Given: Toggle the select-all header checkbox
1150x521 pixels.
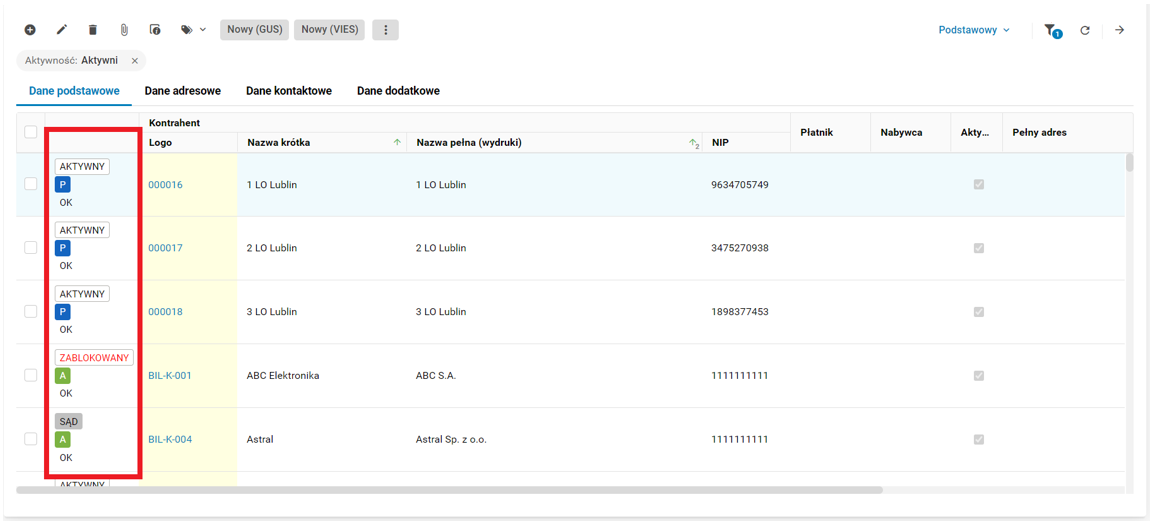Looking at the screenshot, I should pos(31,132).
